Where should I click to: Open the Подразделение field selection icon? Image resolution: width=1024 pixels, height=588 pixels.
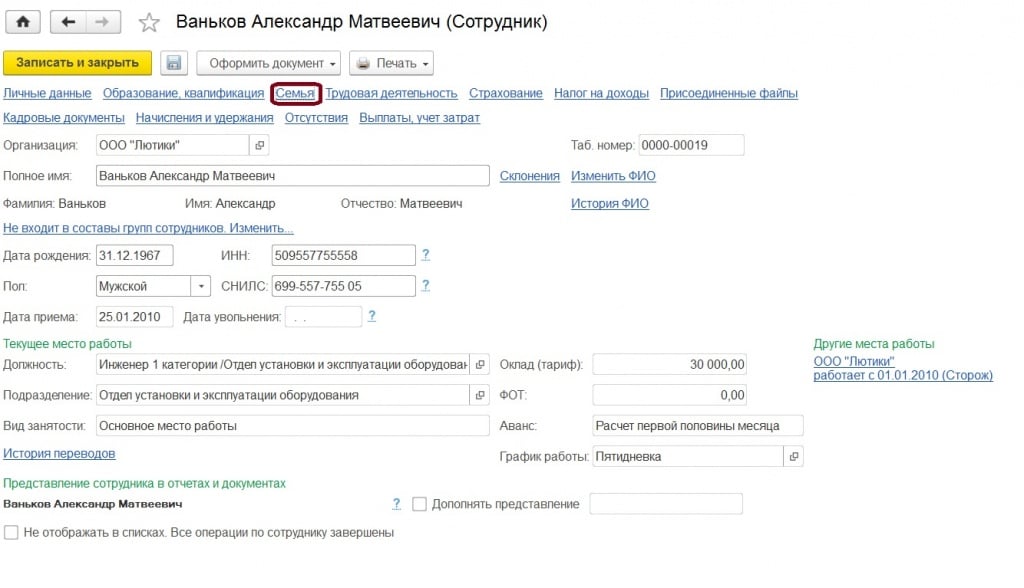(x=480, y=395)
